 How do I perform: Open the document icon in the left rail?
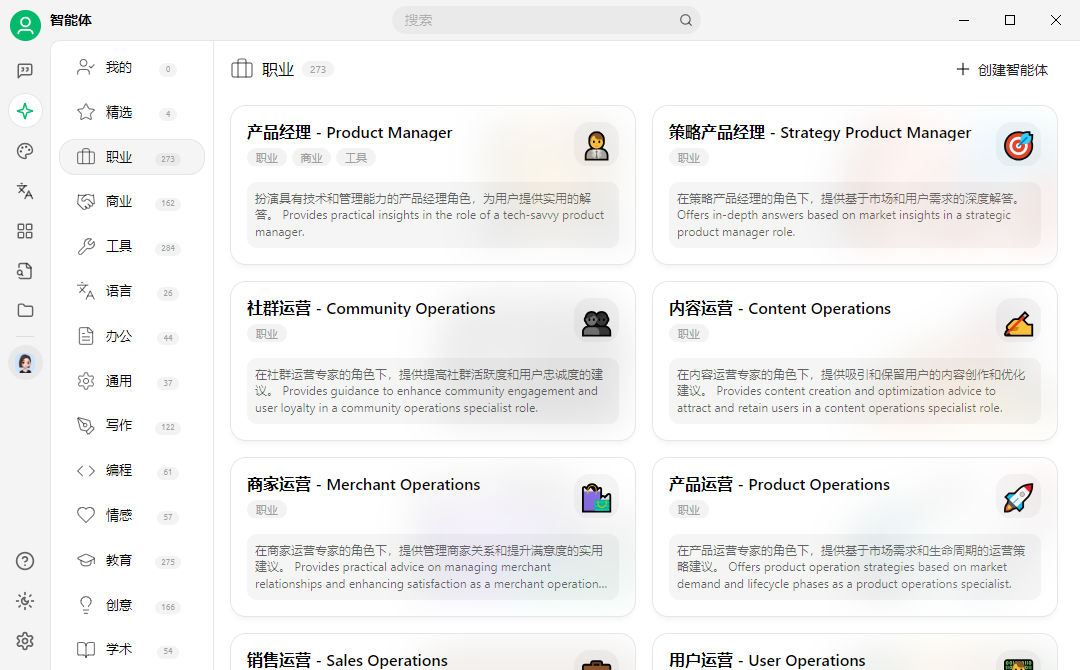[x=25, y=270]
